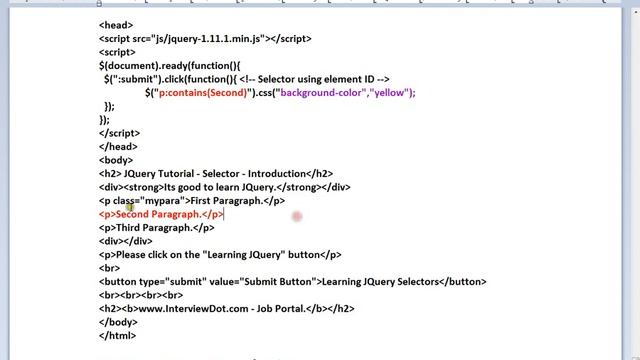Click the purple "background-color" text
Screen dimensions: 640x360
click(321, 93)
